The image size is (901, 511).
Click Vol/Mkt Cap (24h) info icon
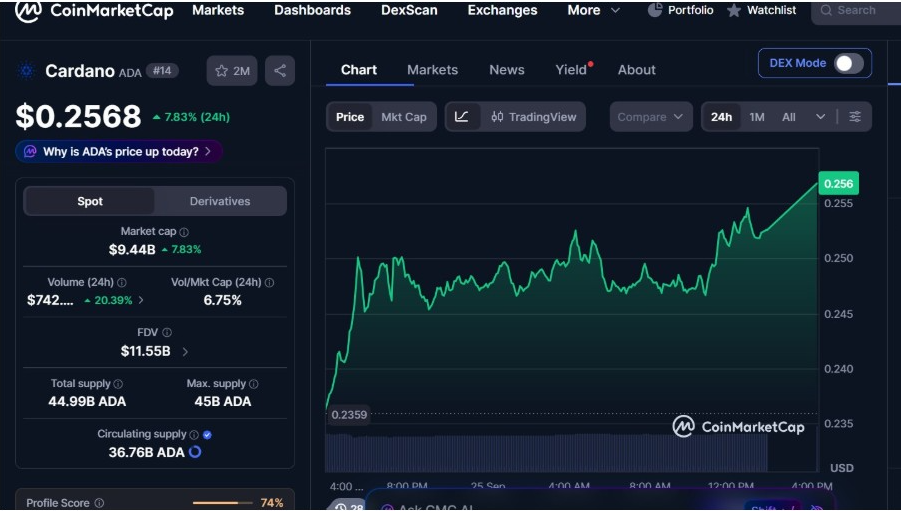[269, 283]
